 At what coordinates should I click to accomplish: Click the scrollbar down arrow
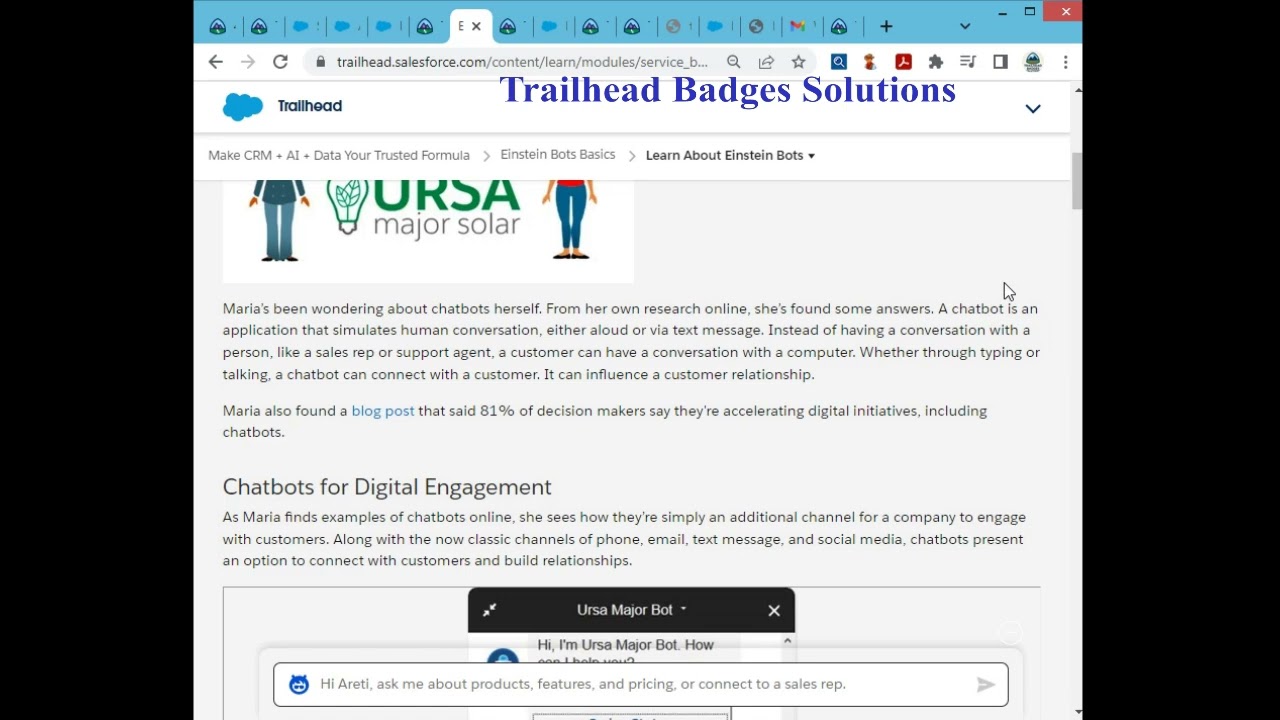coord(1077,712)
